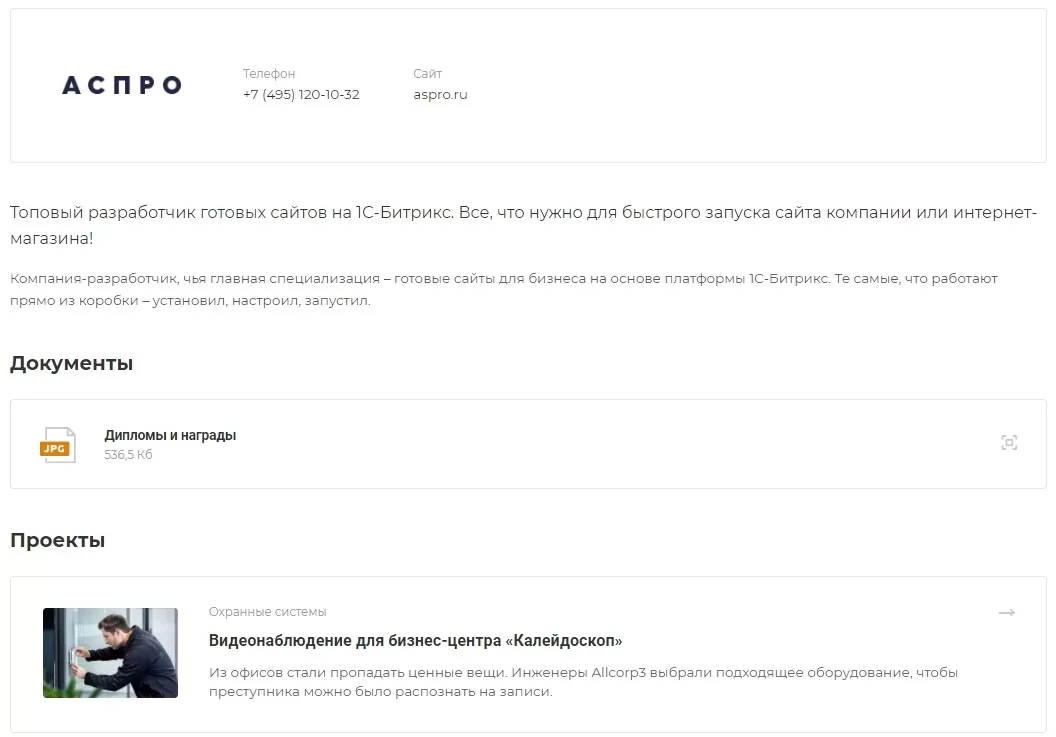Open the Видеонаблюдение для бизнес-центра «Калейдоскоп» project

(415, 640)
